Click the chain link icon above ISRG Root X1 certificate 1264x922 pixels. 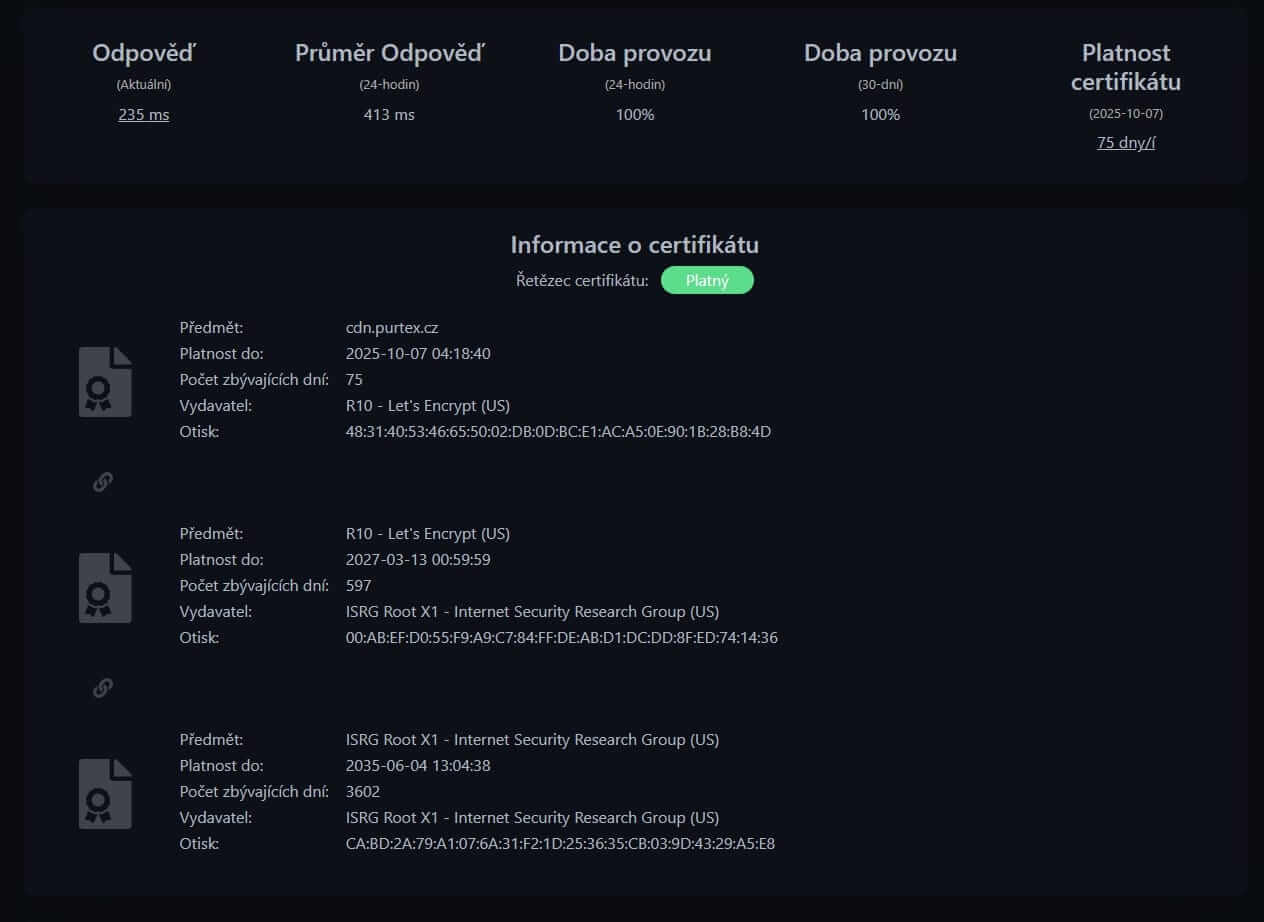coord(102,688)
